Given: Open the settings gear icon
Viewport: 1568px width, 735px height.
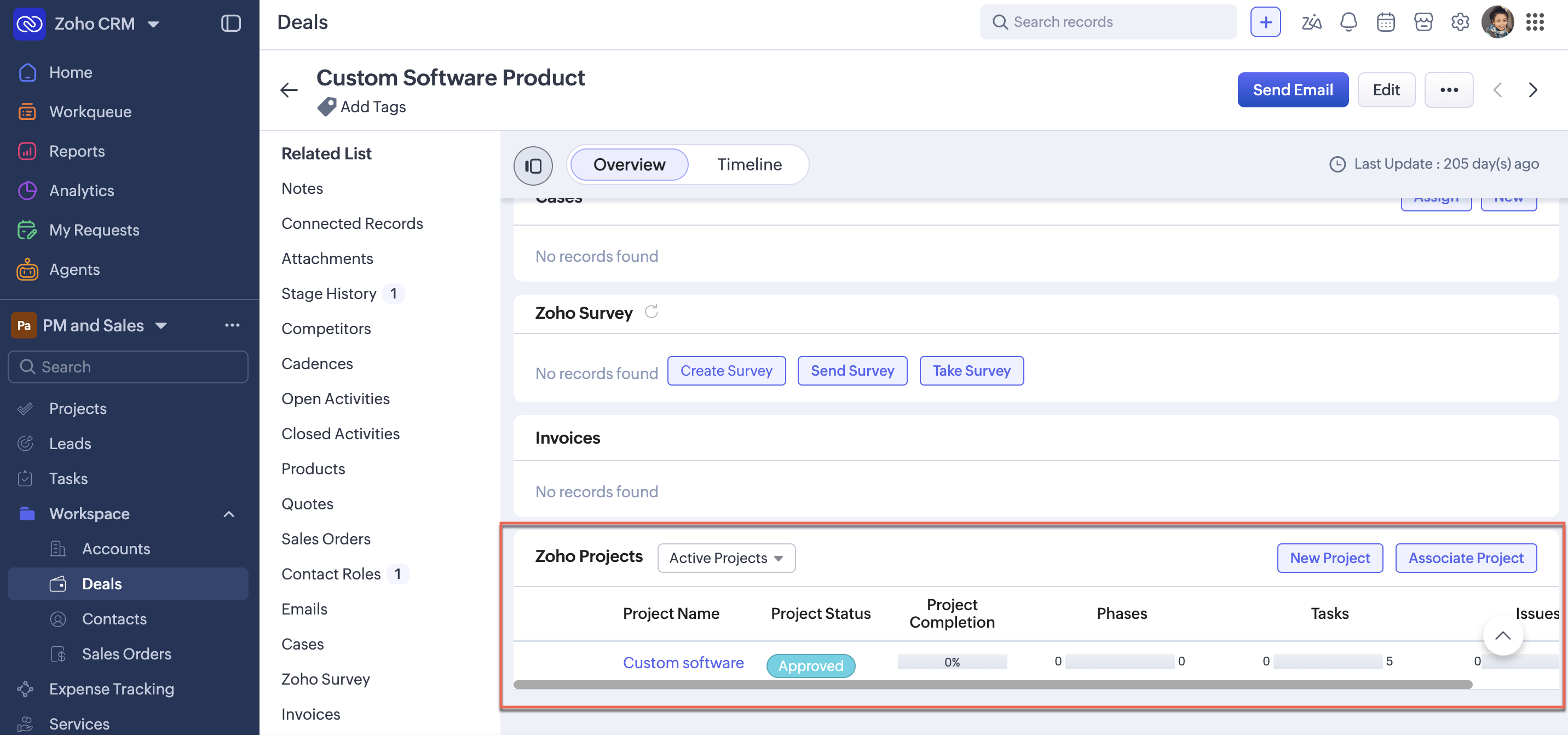Looking at the screenshot, I should coord(1460,22).
